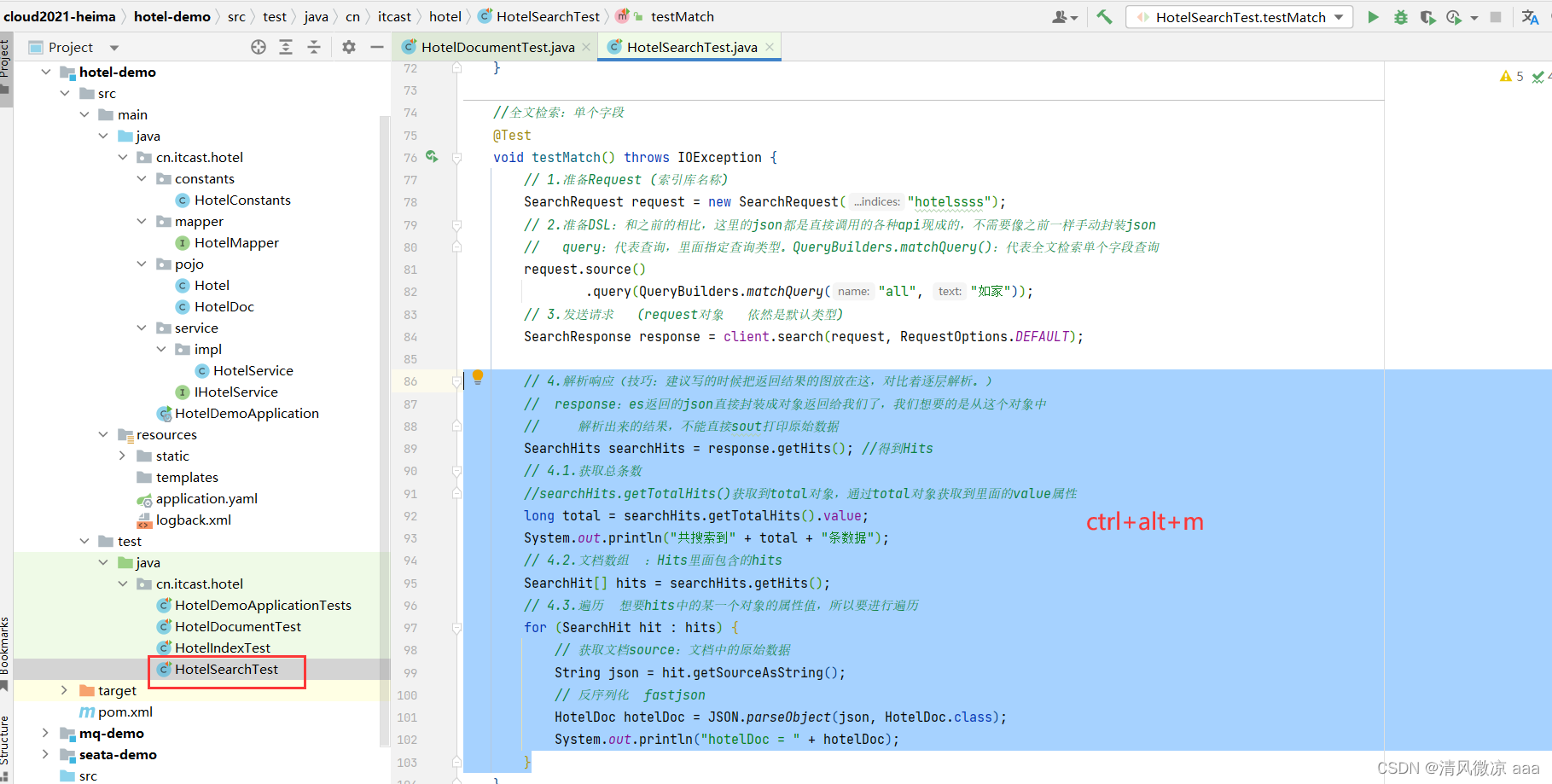Image resolution: width=1552 pixels, height=784 pixels.
Task: Click Collapse All in Project panel
Action: 314,47
